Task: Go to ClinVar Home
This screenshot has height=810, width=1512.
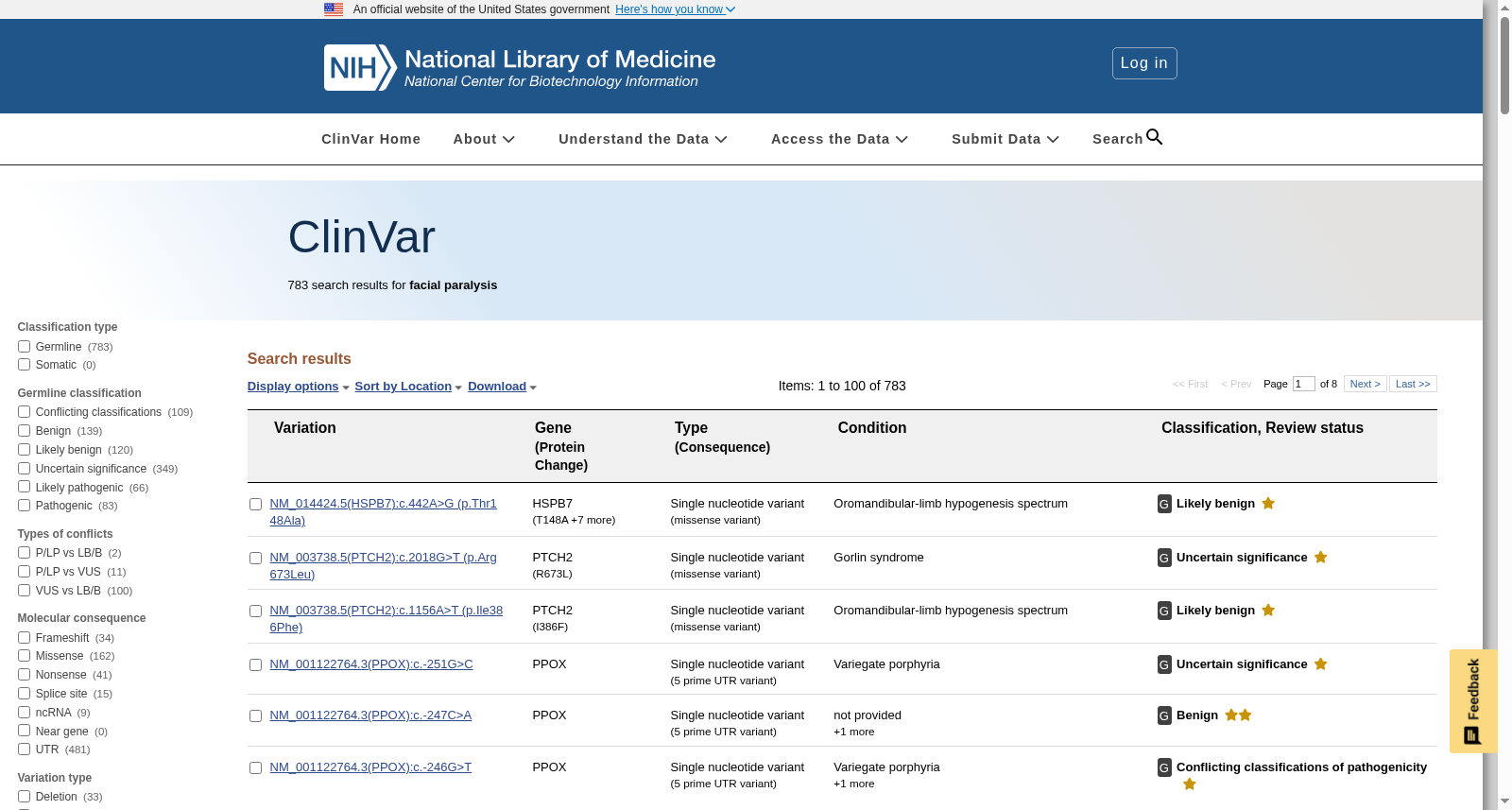Action: coord(370,139)
